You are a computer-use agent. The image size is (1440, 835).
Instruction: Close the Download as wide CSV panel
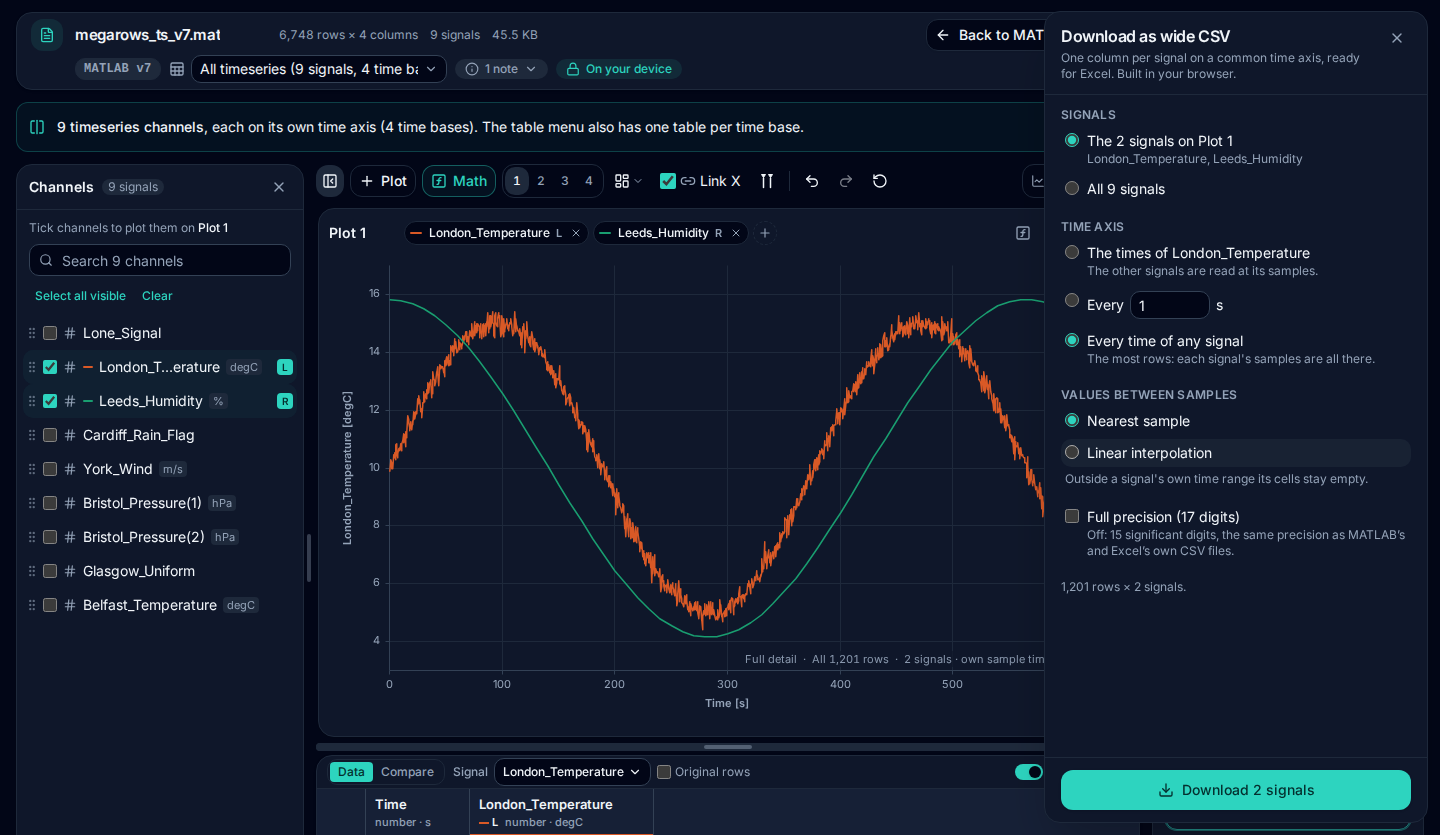point(1397,38)
